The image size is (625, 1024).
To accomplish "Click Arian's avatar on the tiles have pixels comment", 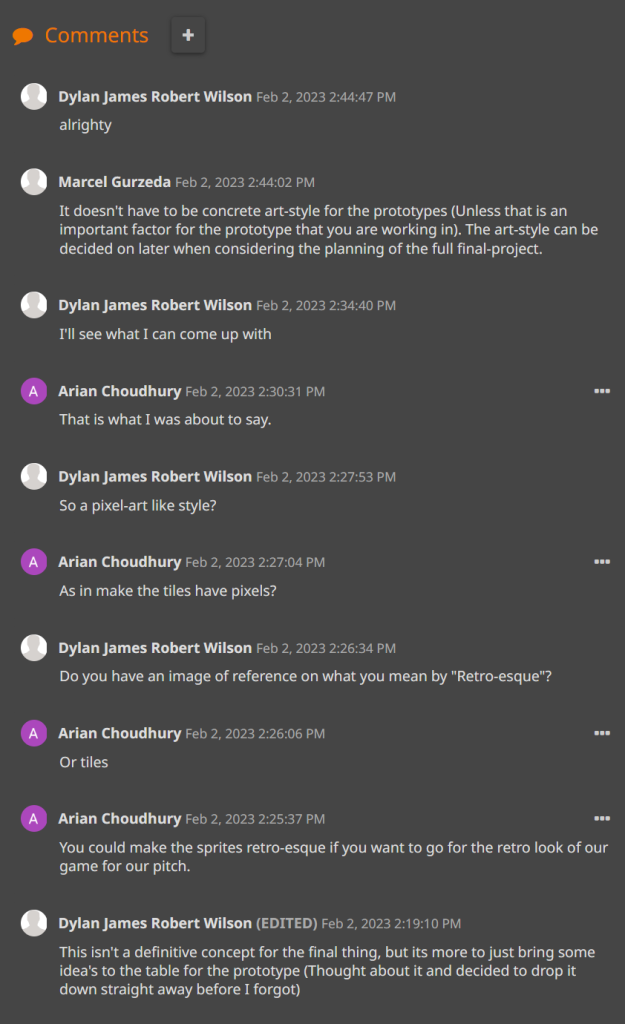I will pos(34,562).
